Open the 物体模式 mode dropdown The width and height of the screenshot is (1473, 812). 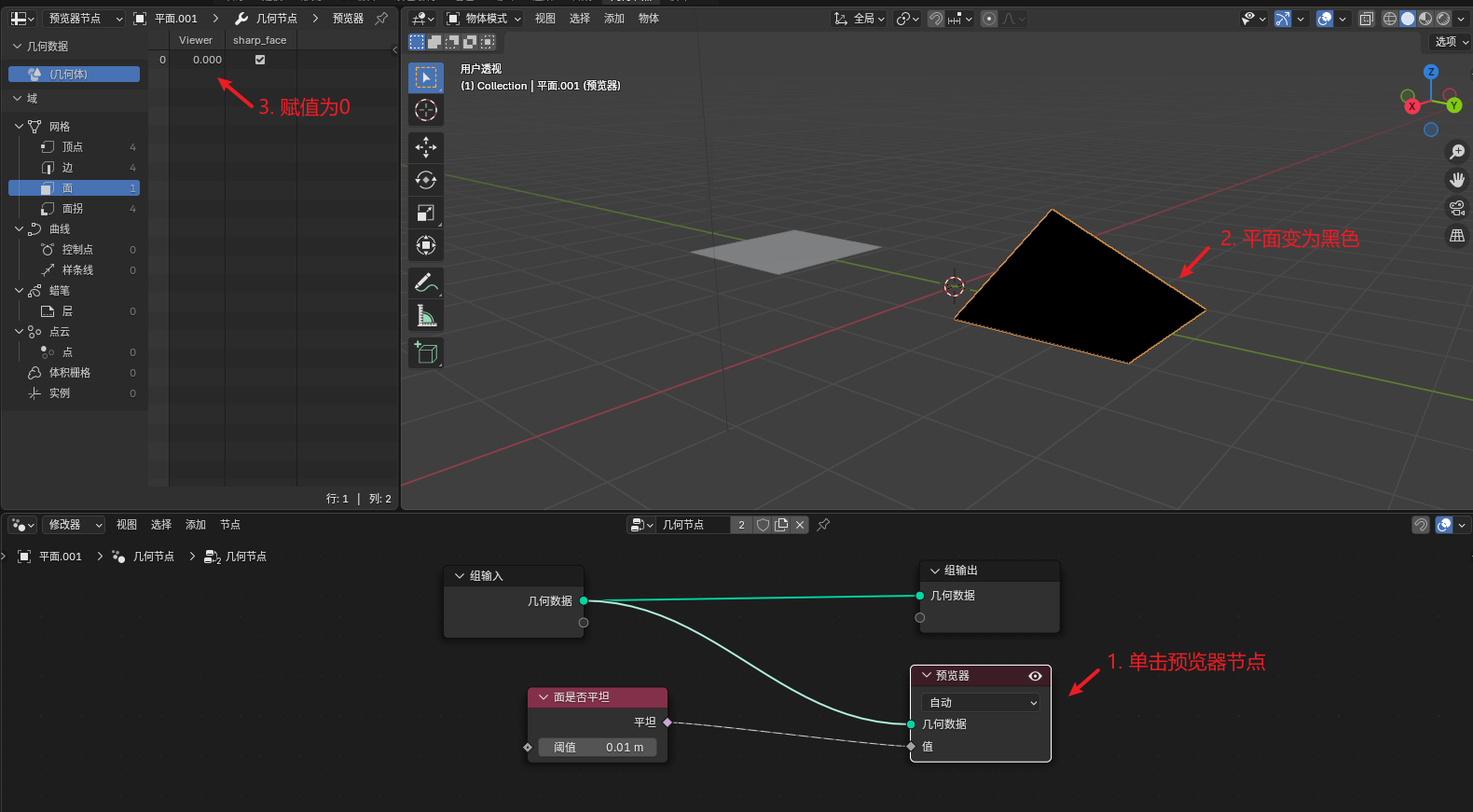484,19
